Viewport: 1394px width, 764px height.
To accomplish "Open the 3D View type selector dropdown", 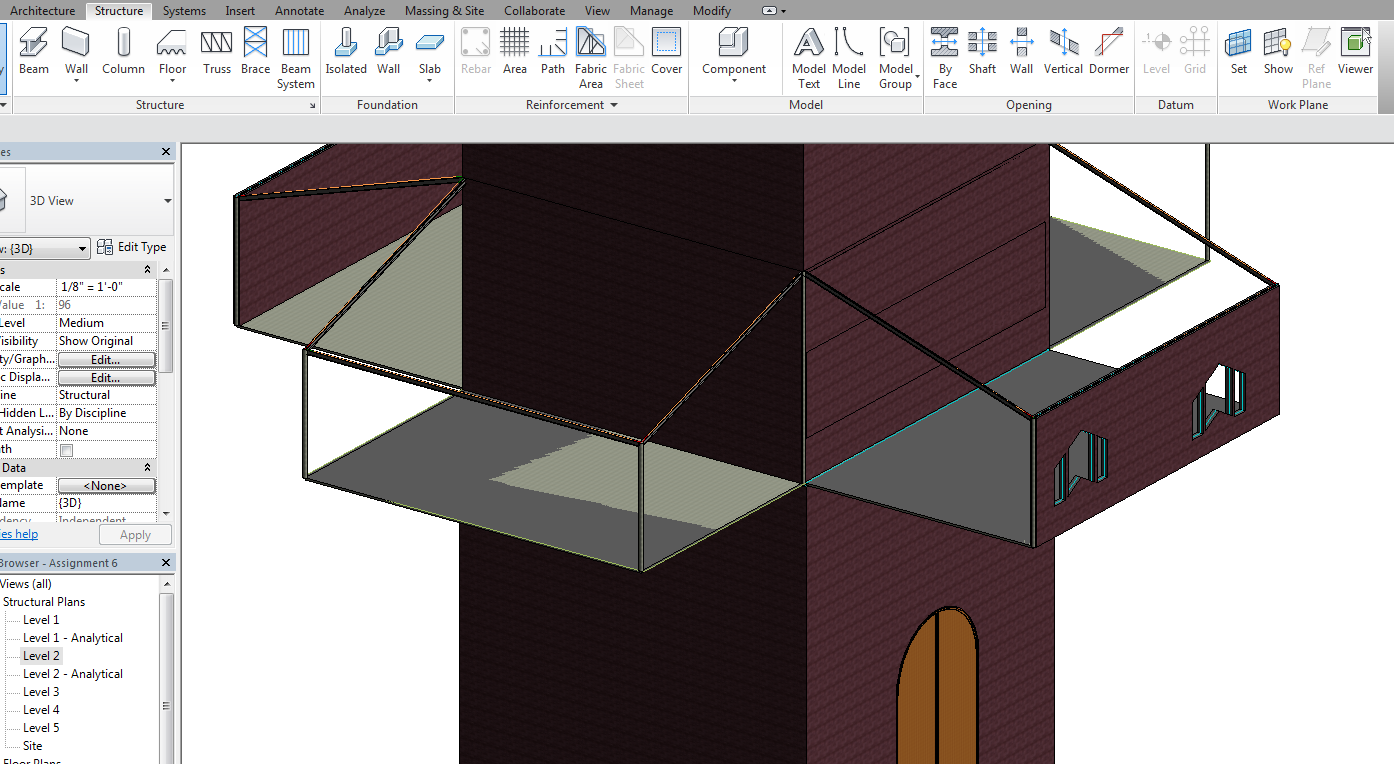I will (167, 201).
